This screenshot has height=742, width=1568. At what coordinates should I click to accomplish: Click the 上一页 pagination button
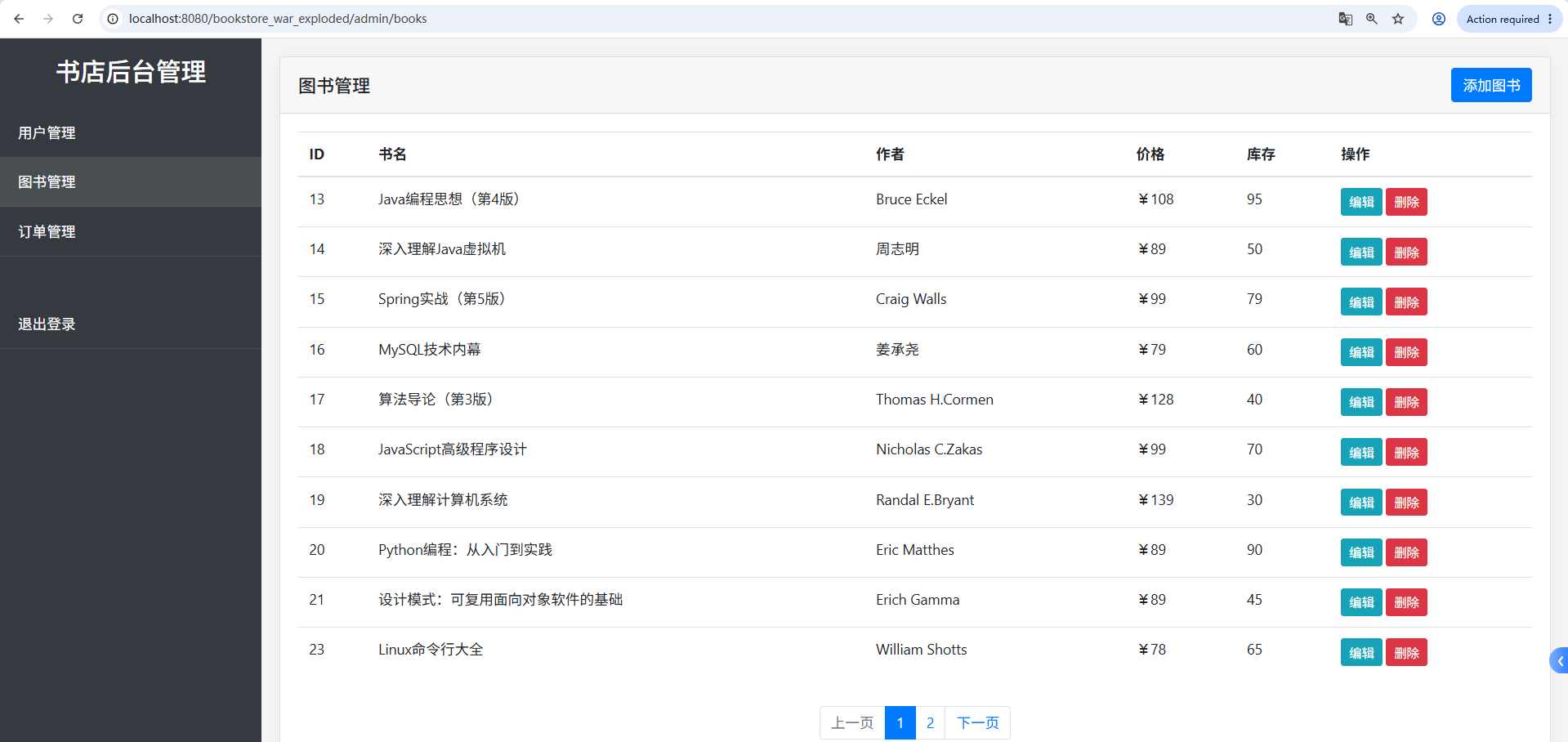tap(852, 722)
